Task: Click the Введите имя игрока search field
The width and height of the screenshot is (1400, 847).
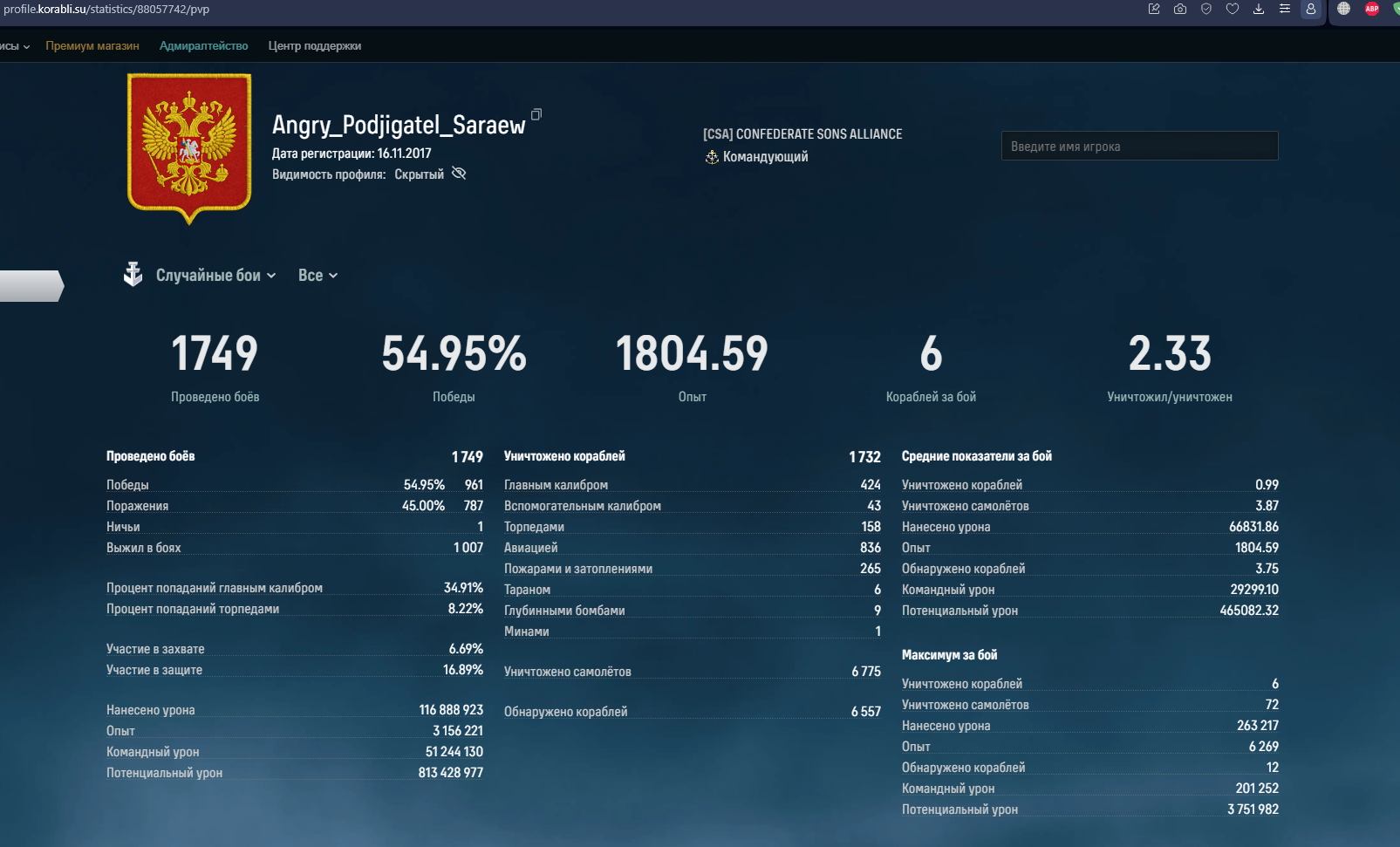Action: click(1139, 147)
